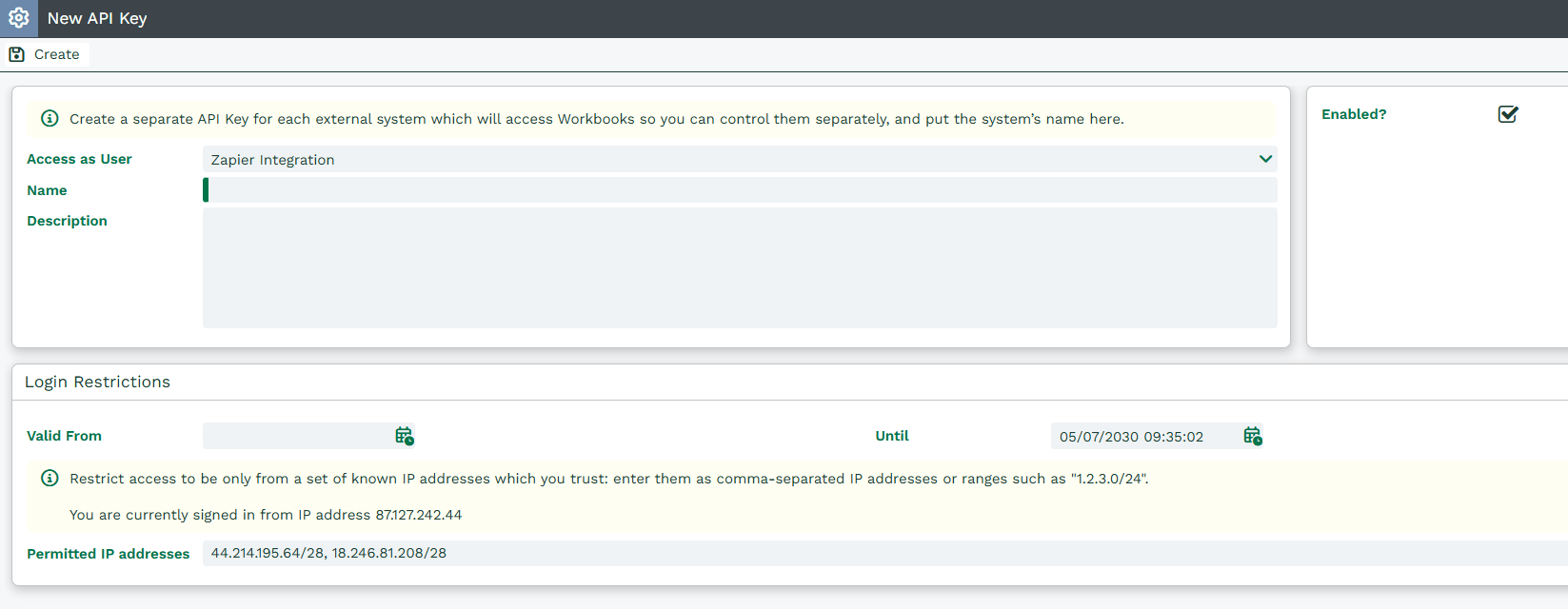
Task: Toggle the Enabled? checkbox
Action: (1508, 114)
